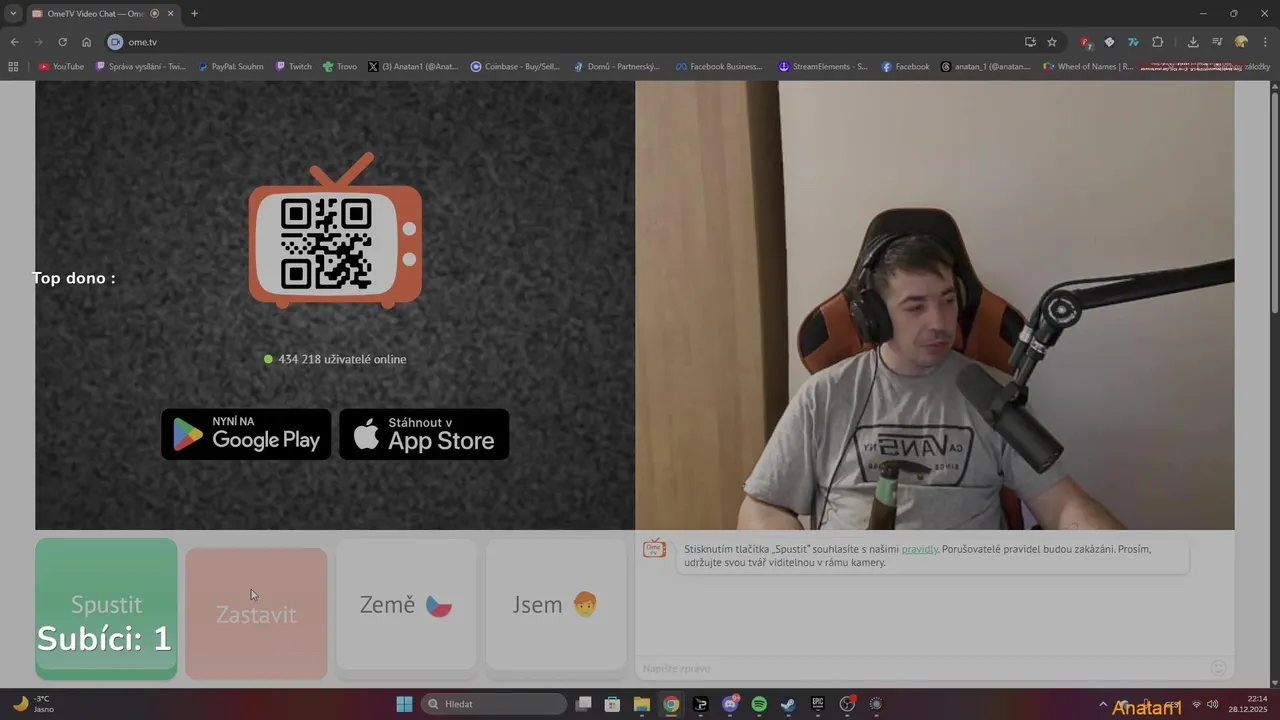Open the Jsem gender selector
Screen dimensions: 1280x720
click(556, 604)
